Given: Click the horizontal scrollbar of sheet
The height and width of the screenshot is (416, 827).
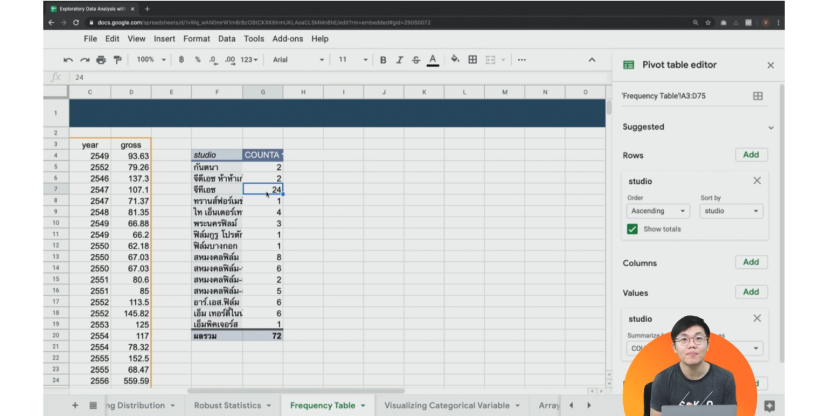Looking at the screenshot, I should pyautogui.click(x=296, y=391).
